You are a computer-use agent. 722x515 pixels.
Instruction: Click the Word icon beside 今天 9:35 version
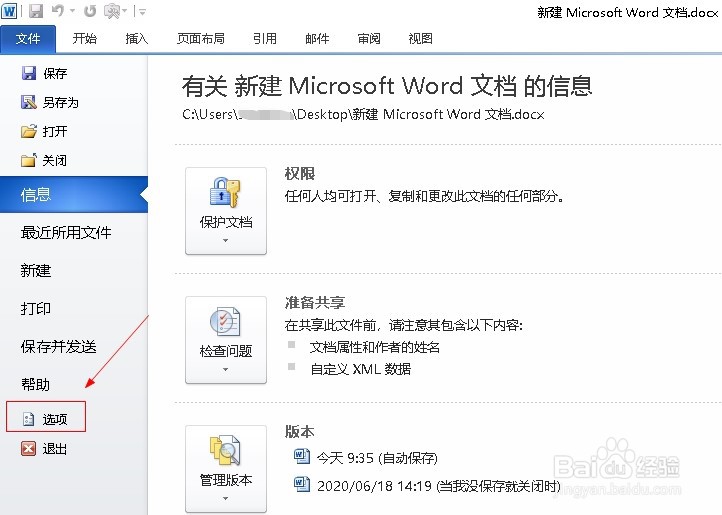coord(302,456)
